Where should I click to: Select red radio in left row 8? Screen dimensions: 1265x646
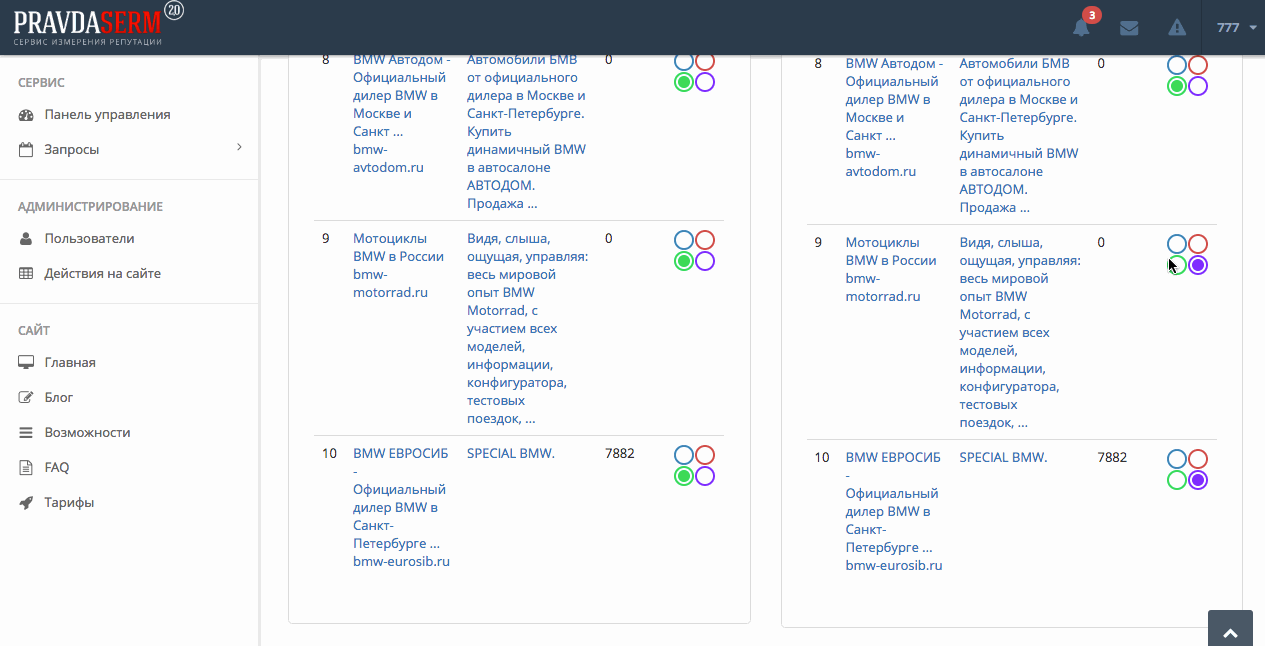pyautogui.click(x=705, y=62)
